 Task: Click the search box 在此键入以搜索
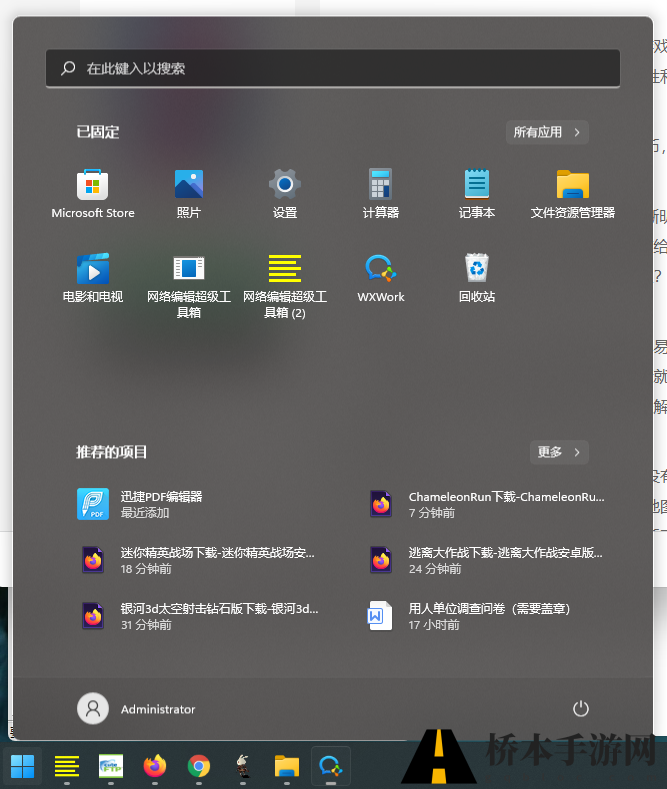pos(332,68)
